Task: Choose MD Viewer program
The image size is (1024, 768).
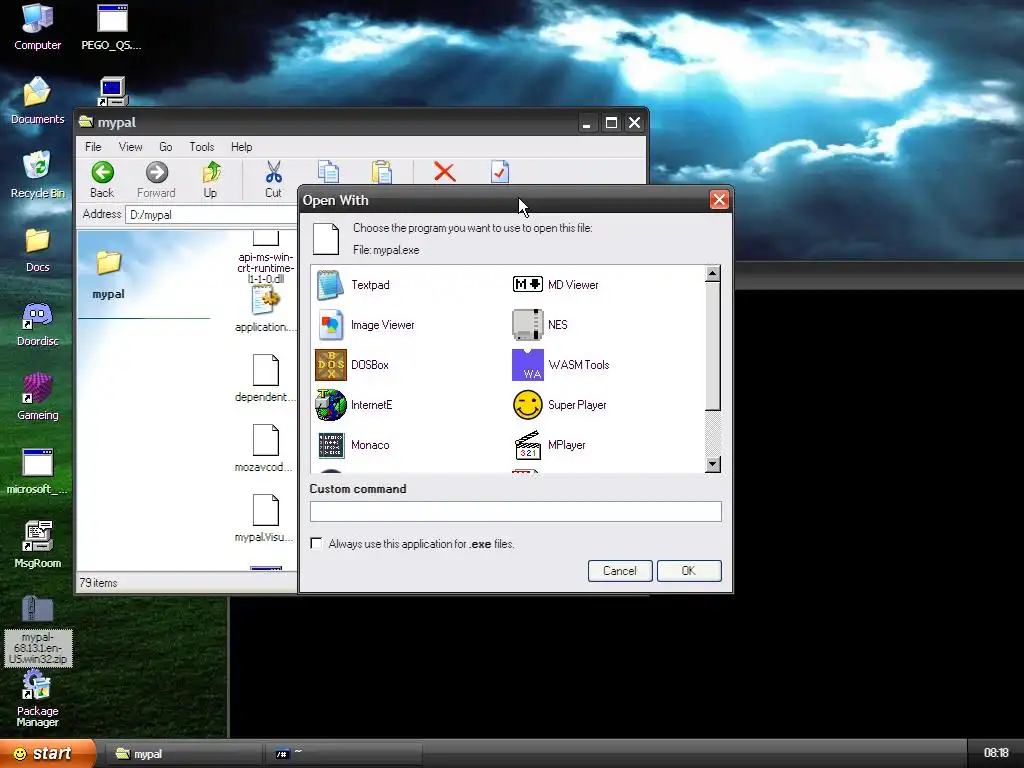Action: pos(555,285)
